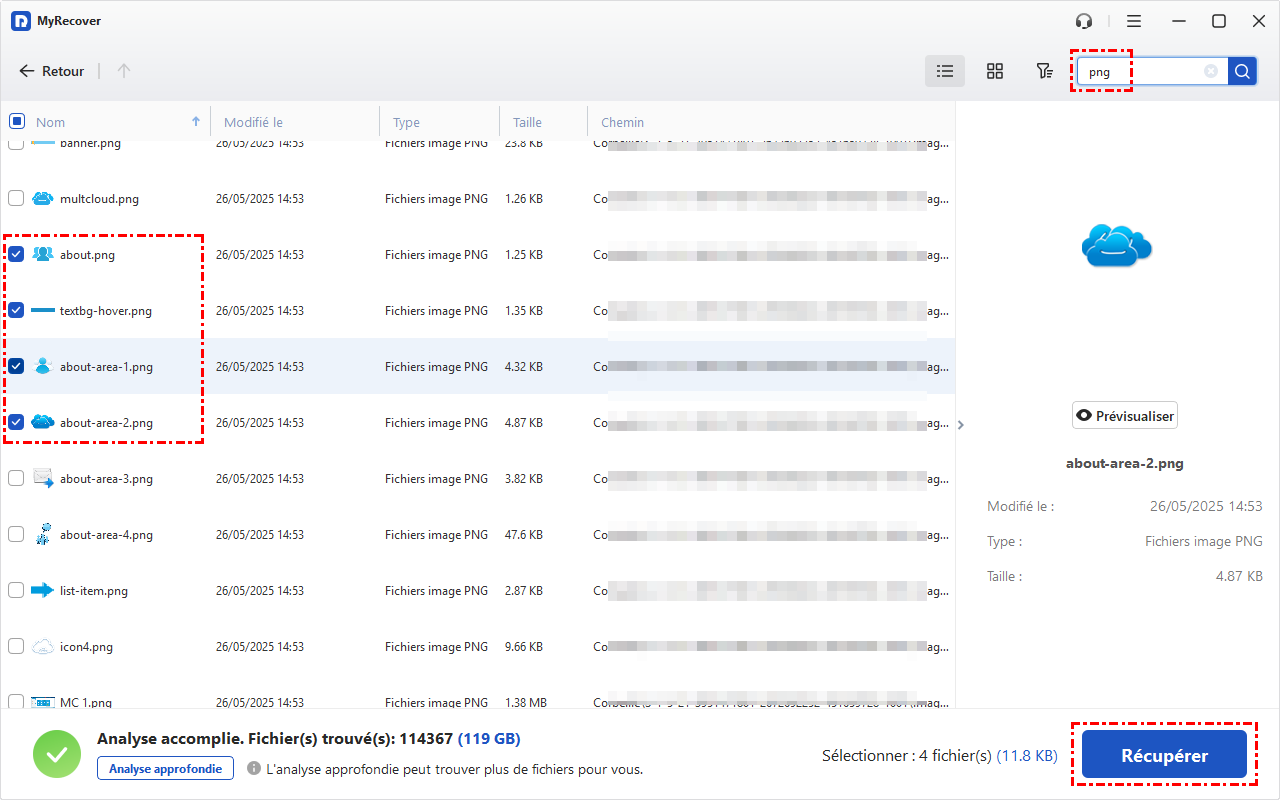Click the Prévisualiser preview button

click(1125, 416)
